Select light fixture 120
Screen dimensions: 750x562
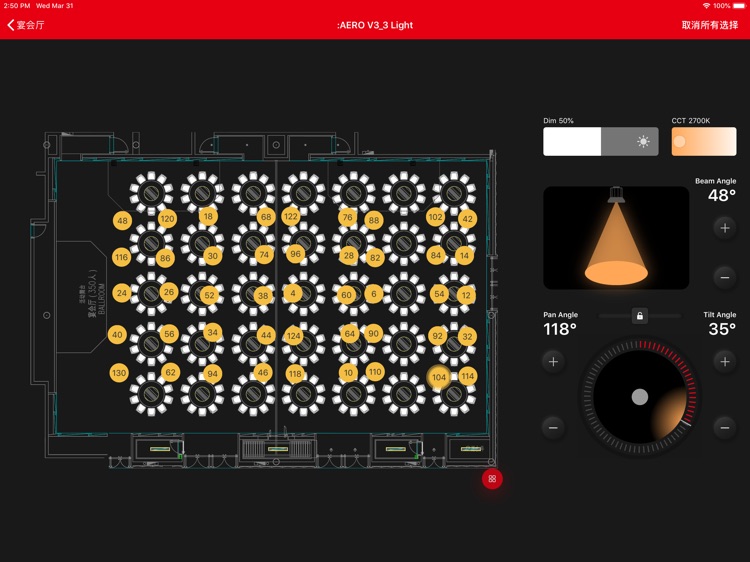[x=167, y=219]
